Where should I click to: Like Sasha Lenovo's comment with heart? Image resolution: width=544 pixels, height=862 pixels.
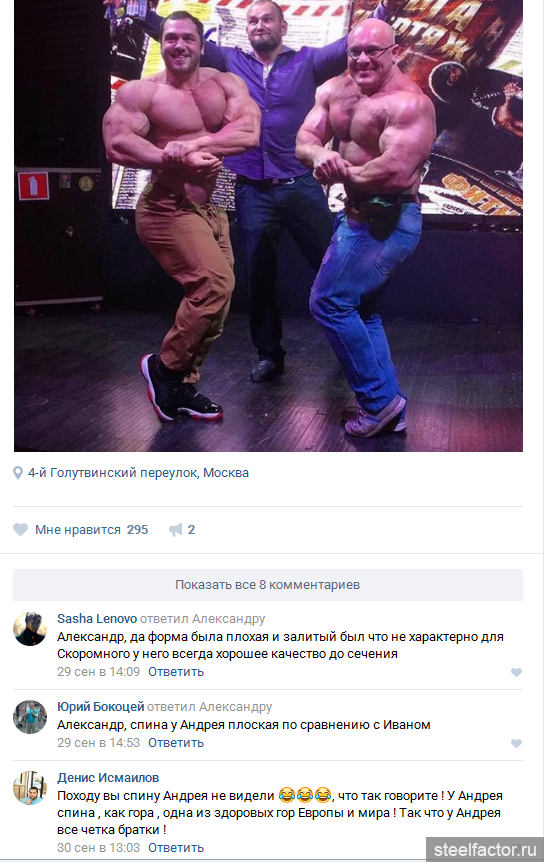click(516, 672)
